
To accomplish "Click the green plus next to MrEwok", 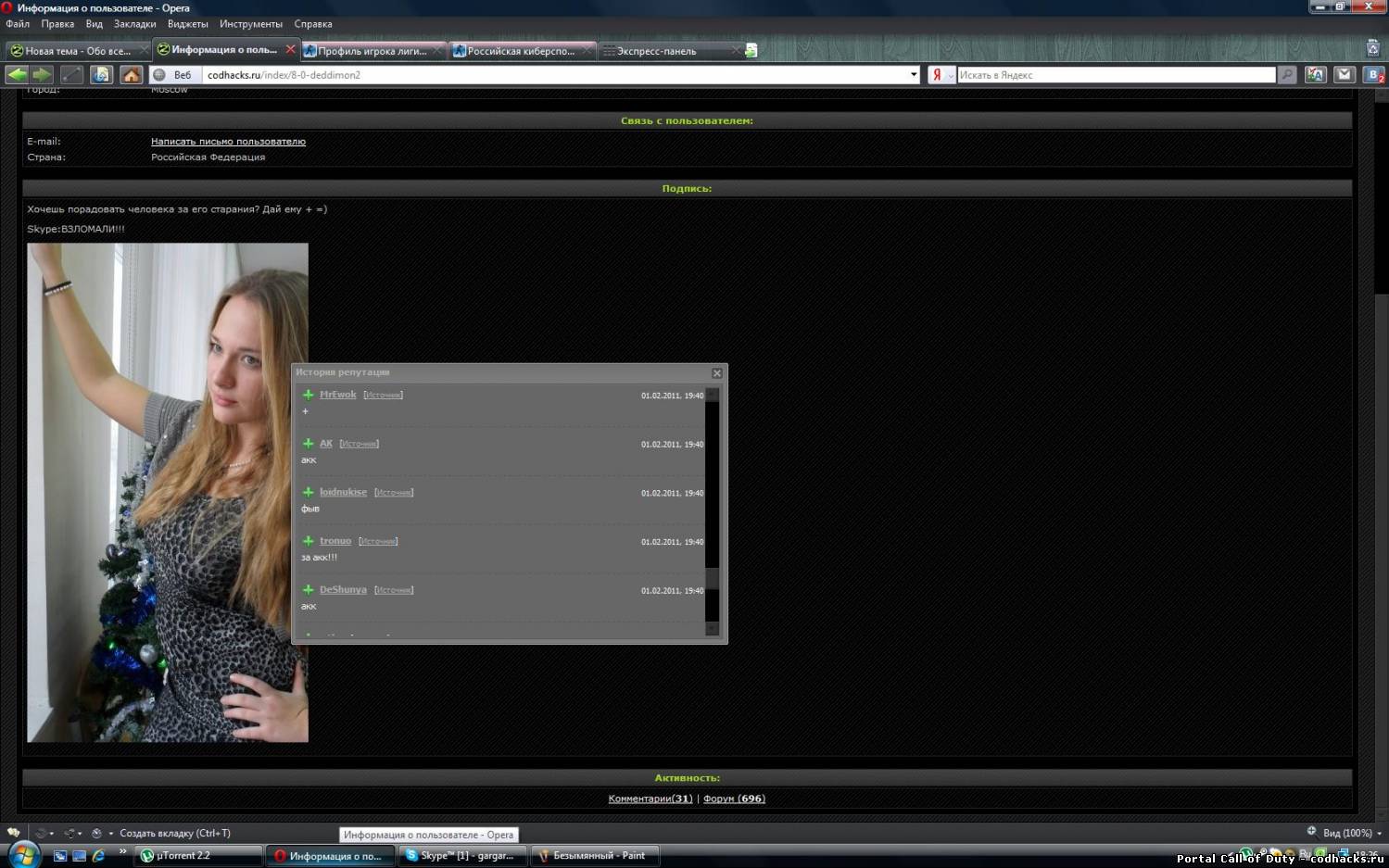I will [x=308, y=395].
